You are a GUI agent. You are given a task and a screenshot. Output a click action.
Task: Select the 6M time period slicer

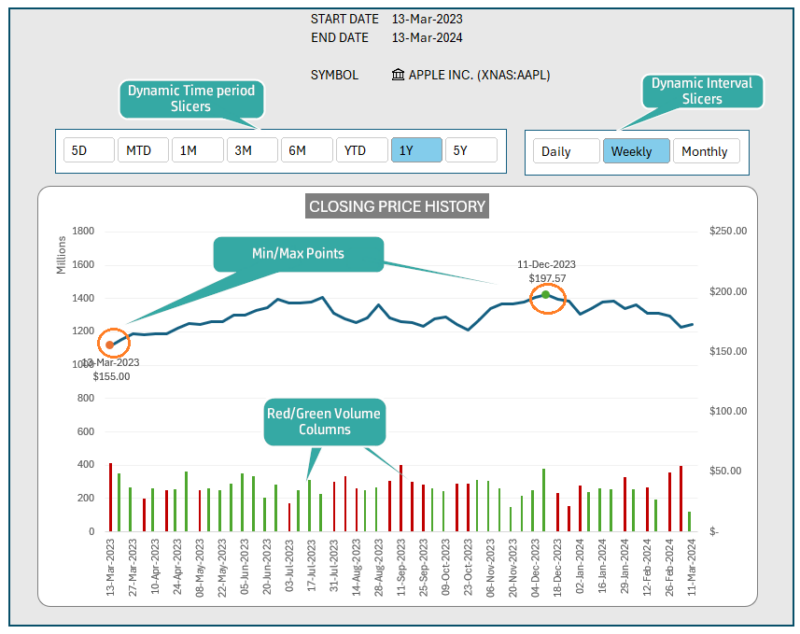coord(306,150)
